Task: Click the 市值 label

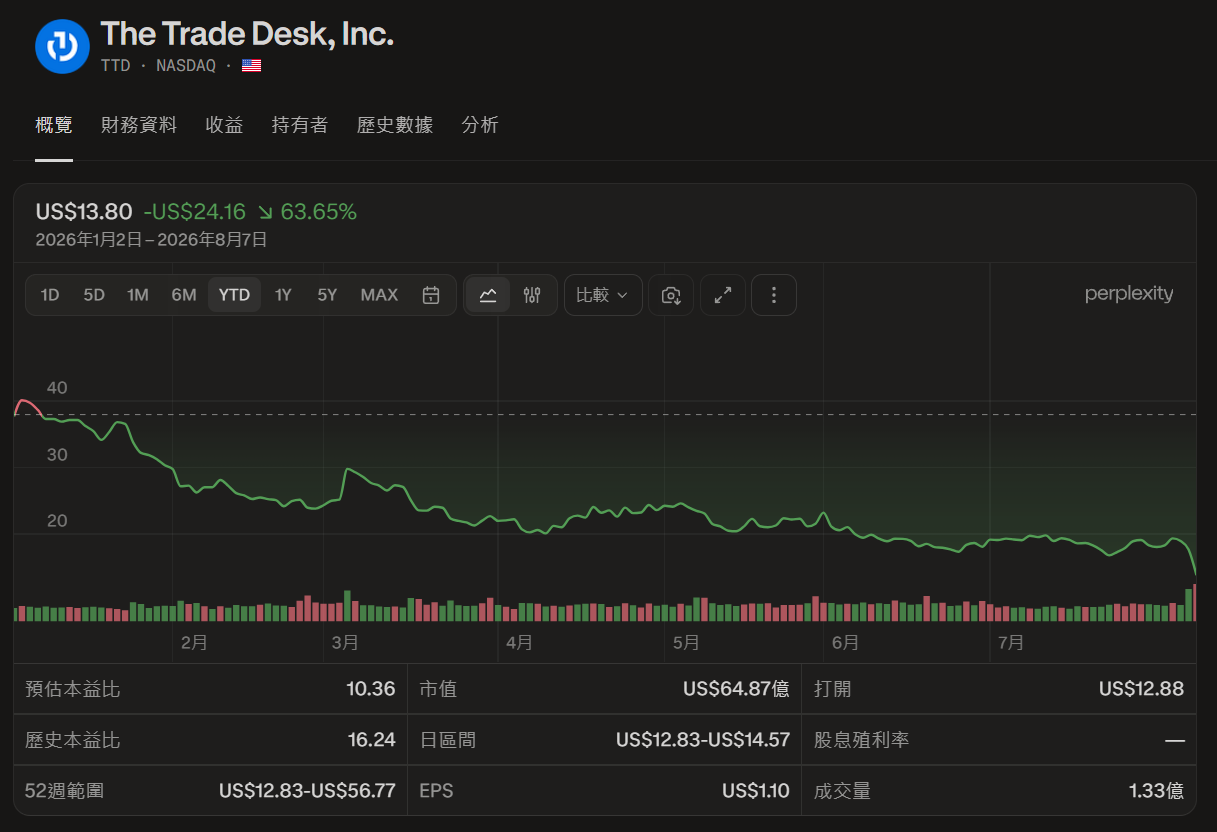Action: coord(438,689)
